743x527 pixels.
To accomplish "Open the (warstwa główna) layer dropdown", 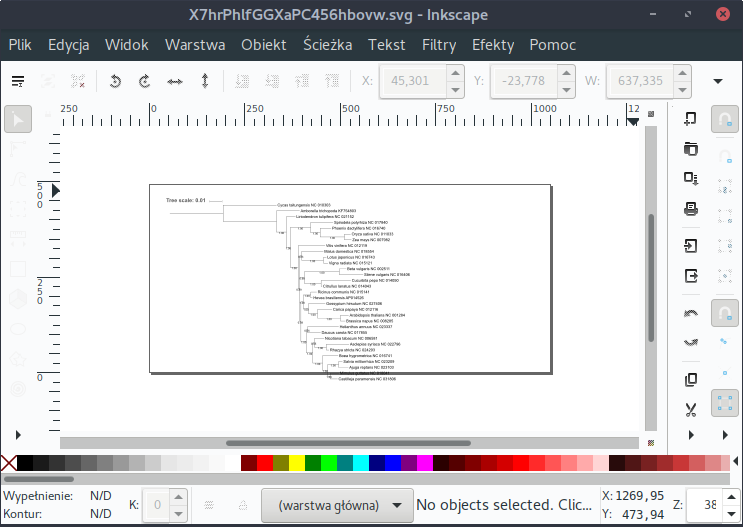I will [x=337, y=504].
